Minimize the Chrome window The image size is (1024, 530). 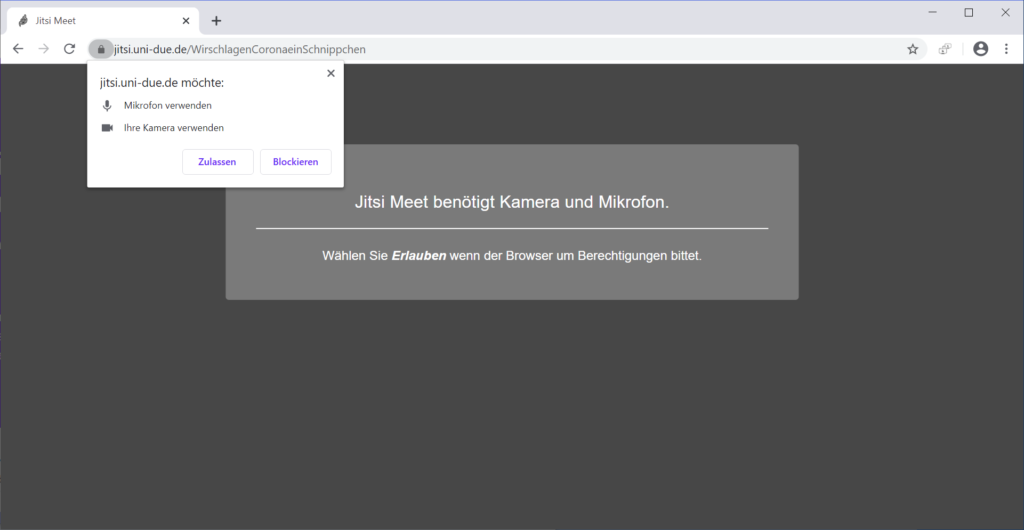point(933,12)
